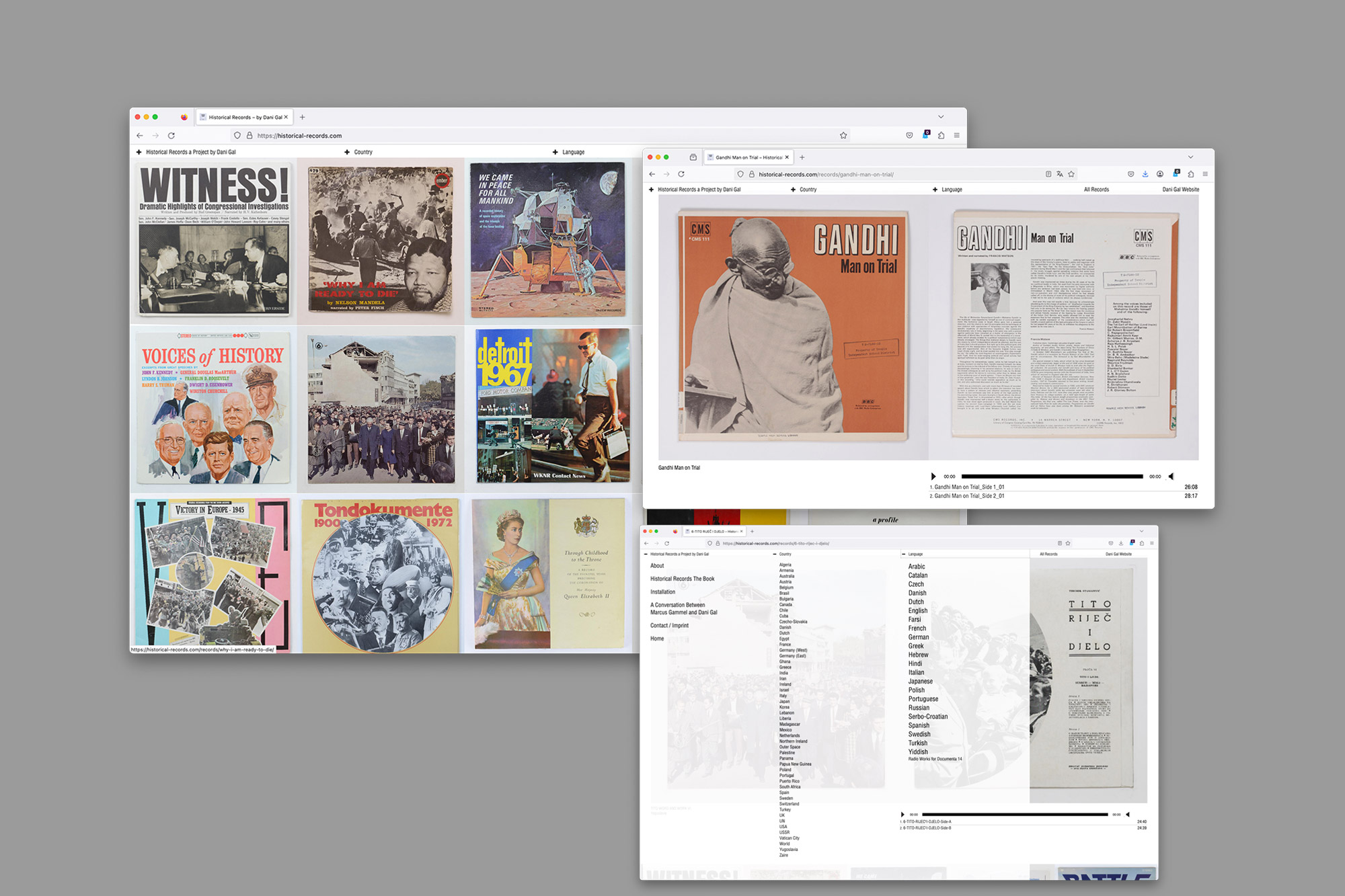Select the Historical Records – by Dani Gal tab
Screen dimensions: 1345x896
pyautogui.click(x=244, y=117)
